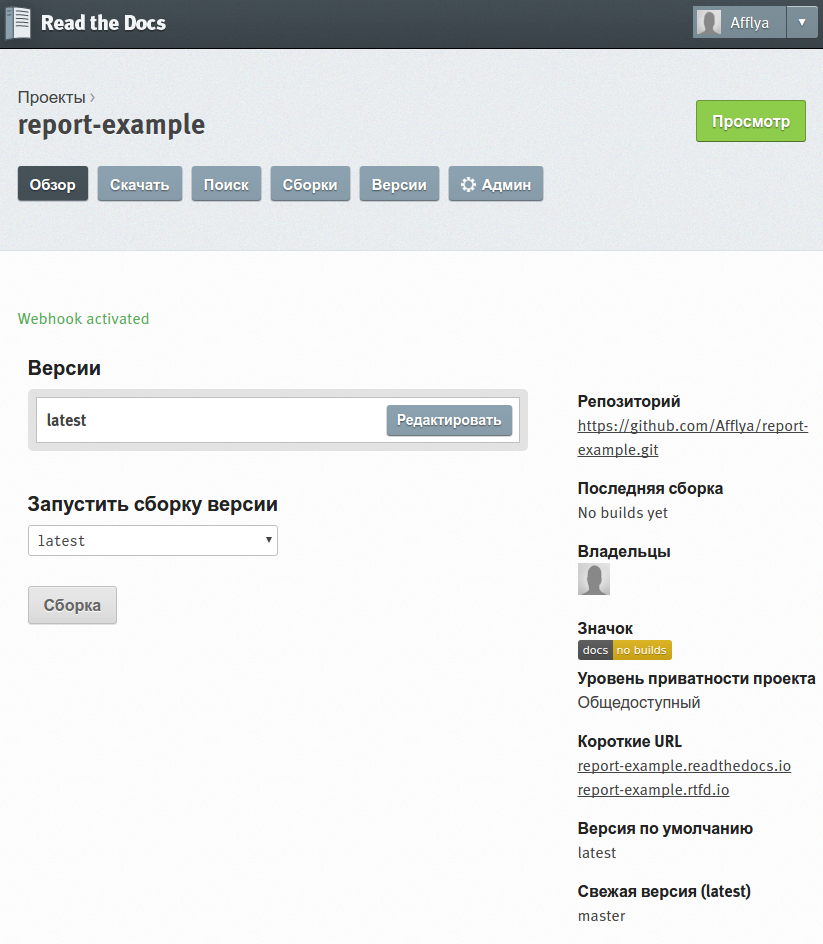The width and height of the screenshot is (823, 944).
Task: Select the Обзор tab
Action: 53,184
